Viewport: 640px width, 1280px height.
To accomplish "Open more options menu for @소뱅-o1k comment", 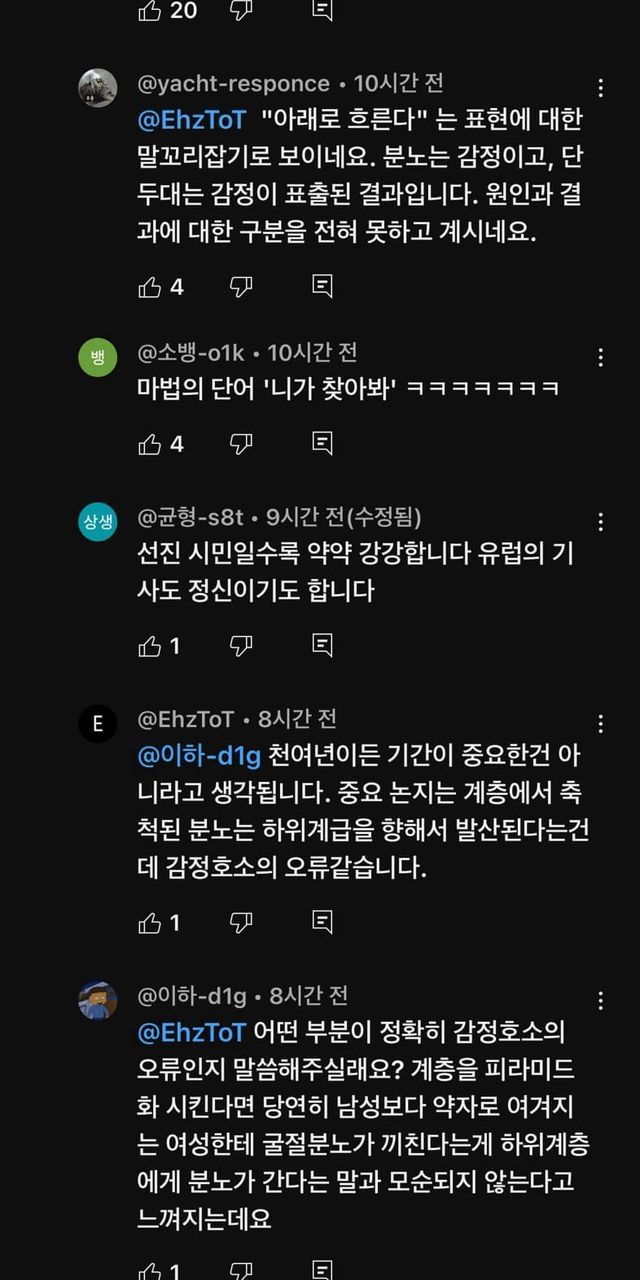I will (601, 357).
